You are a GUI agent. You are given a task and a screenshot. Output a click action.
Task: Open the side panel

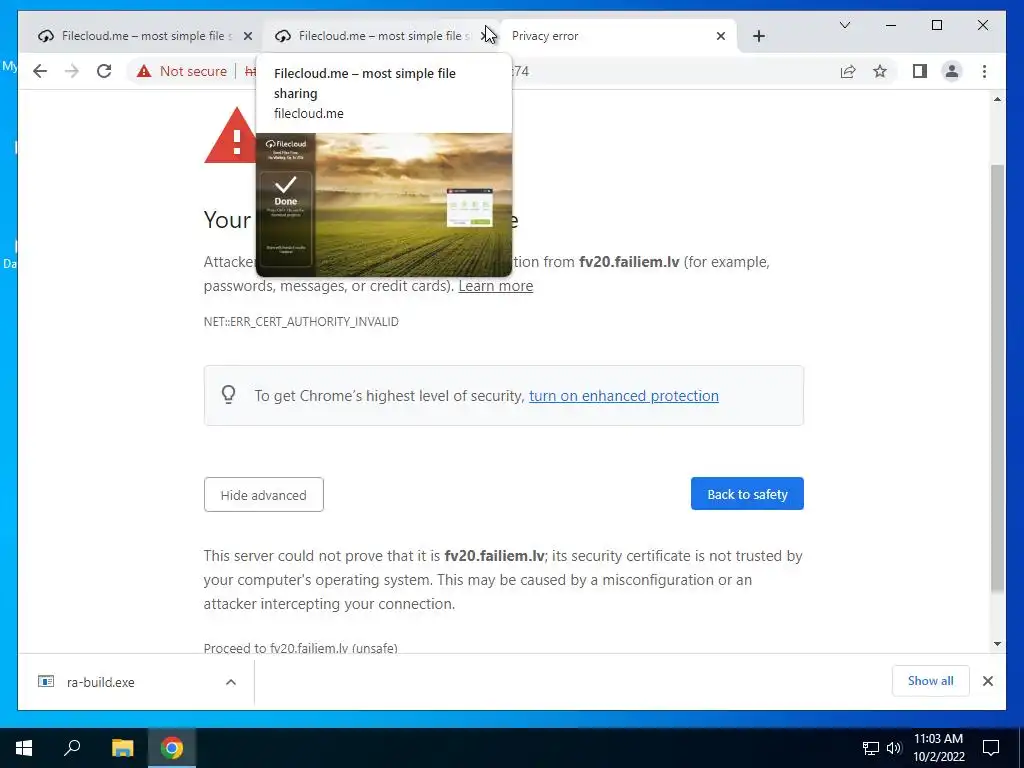920,71
